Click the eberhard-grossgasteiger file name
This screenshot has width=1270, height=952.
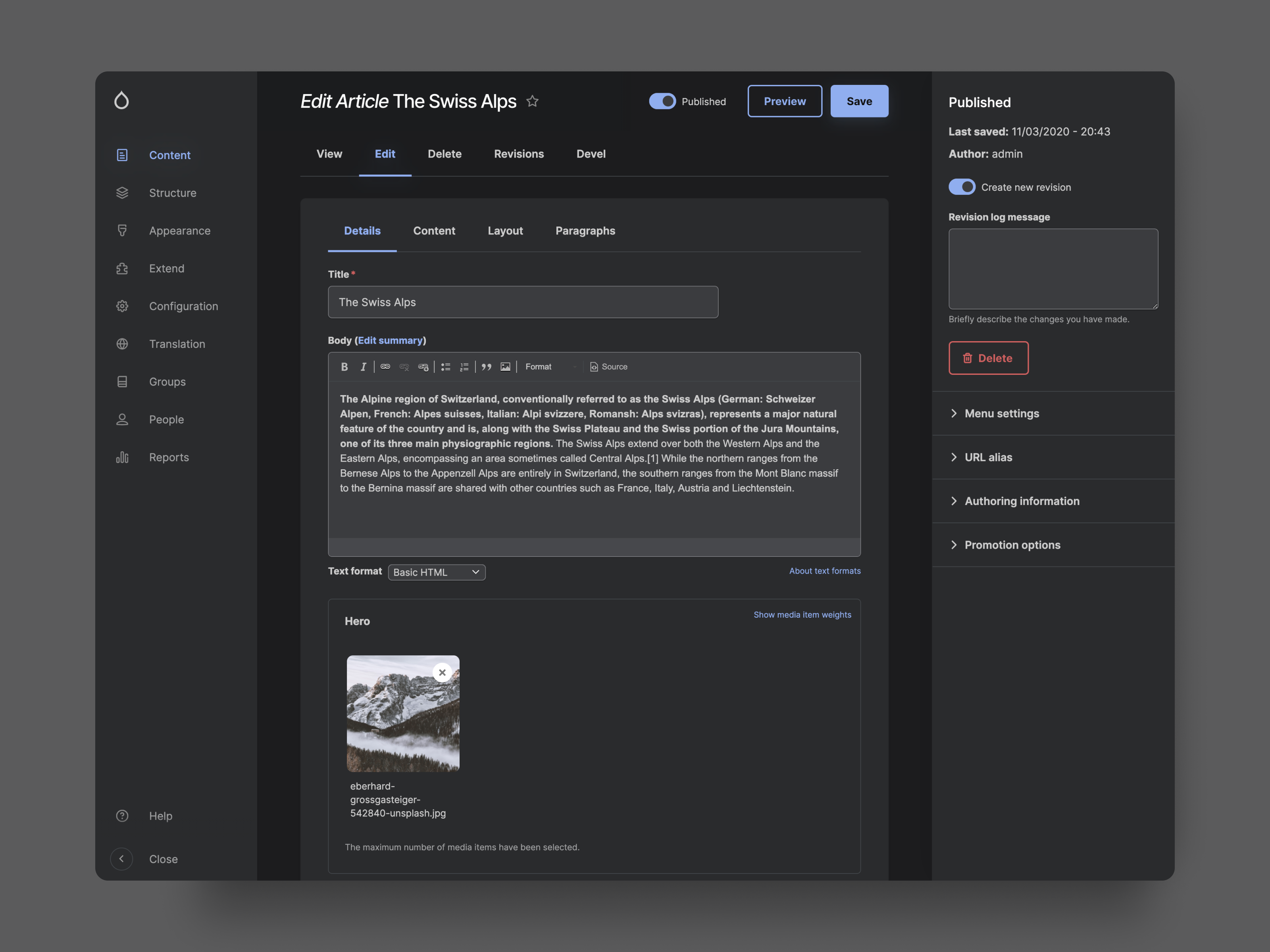398,799
